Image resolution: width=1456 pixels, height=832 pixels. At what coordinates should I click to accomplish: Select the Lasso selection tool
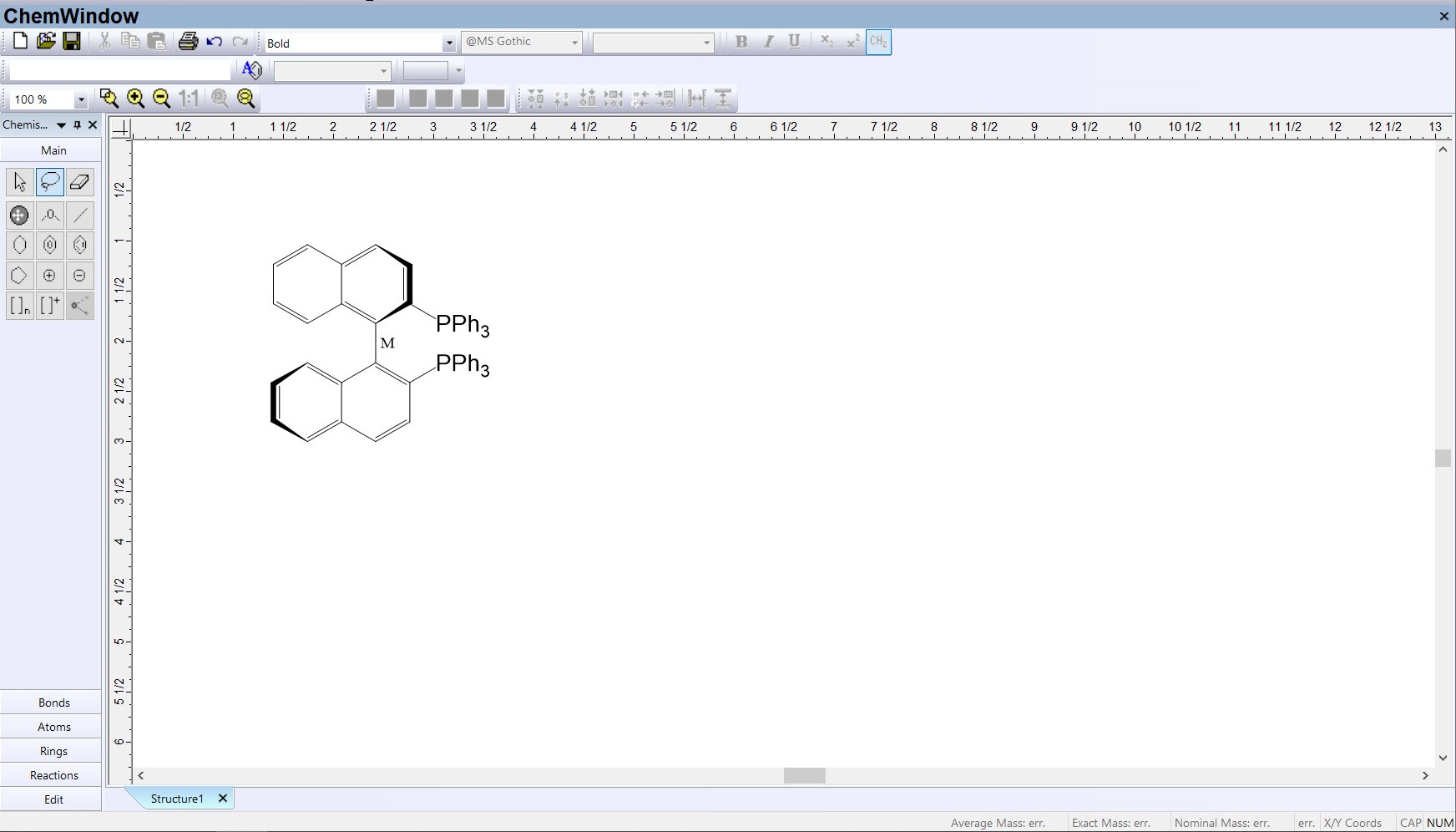coord(50,182)
